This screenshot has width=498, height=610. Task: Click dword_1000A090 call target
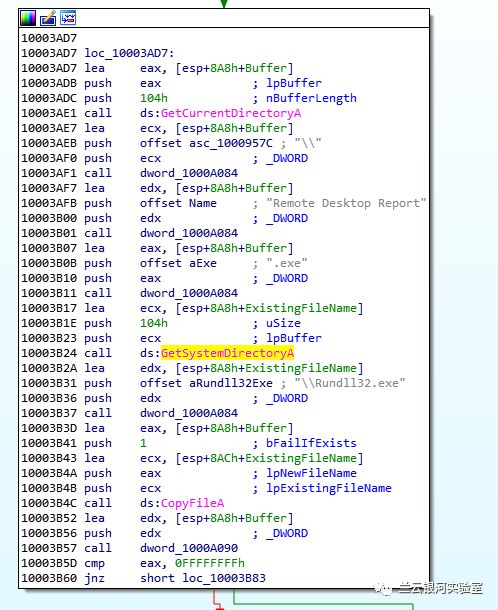pyautogui.click(x=189, y=548)
